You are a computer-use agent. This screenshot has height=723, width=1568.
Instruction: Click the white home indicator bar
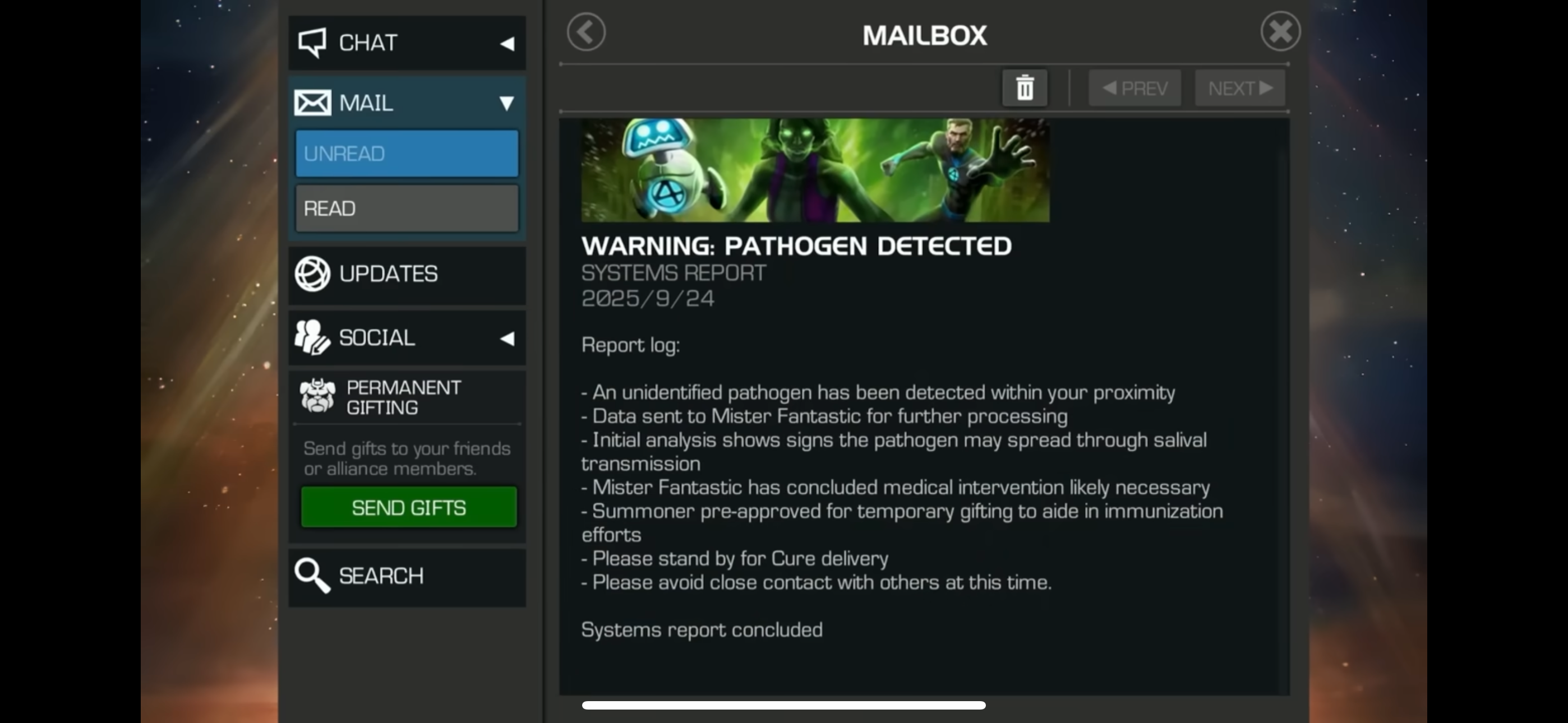[x=783, y=706]
